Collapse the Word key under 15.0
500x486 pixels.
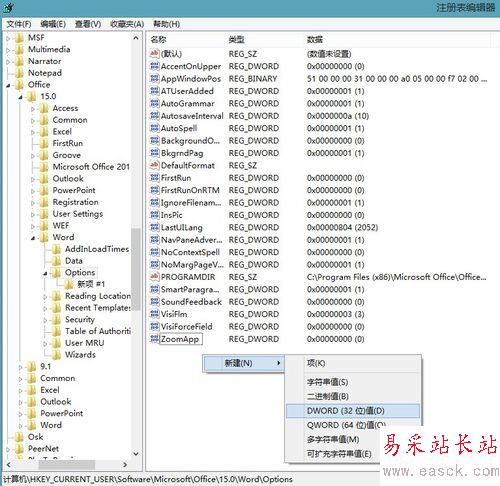pyautogui.click(x=33, y=238)
